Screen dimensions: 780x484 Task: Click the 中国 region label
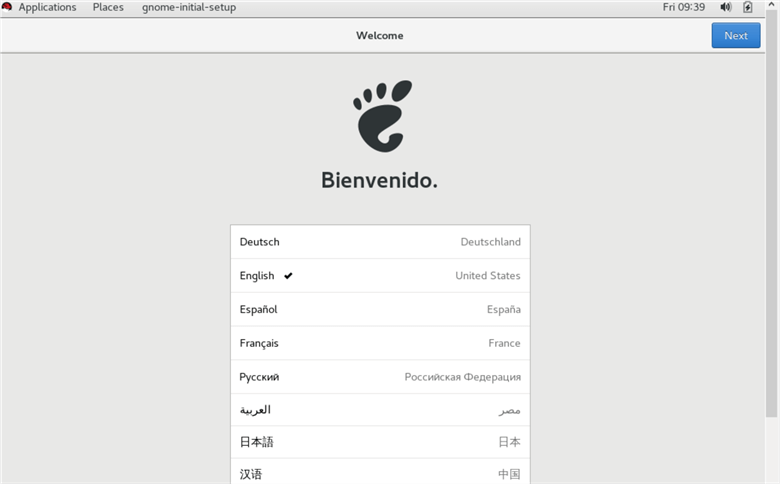click(509, 474)
